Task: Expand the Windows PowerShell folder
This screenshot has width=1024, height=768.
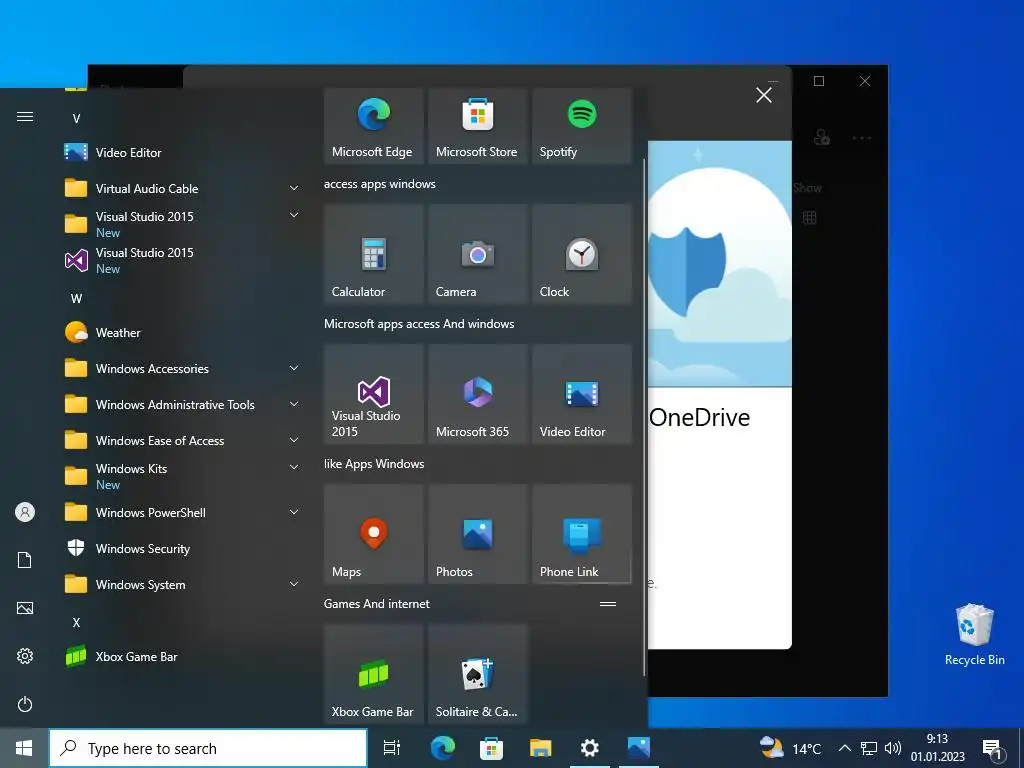Action: coord(183,513)
